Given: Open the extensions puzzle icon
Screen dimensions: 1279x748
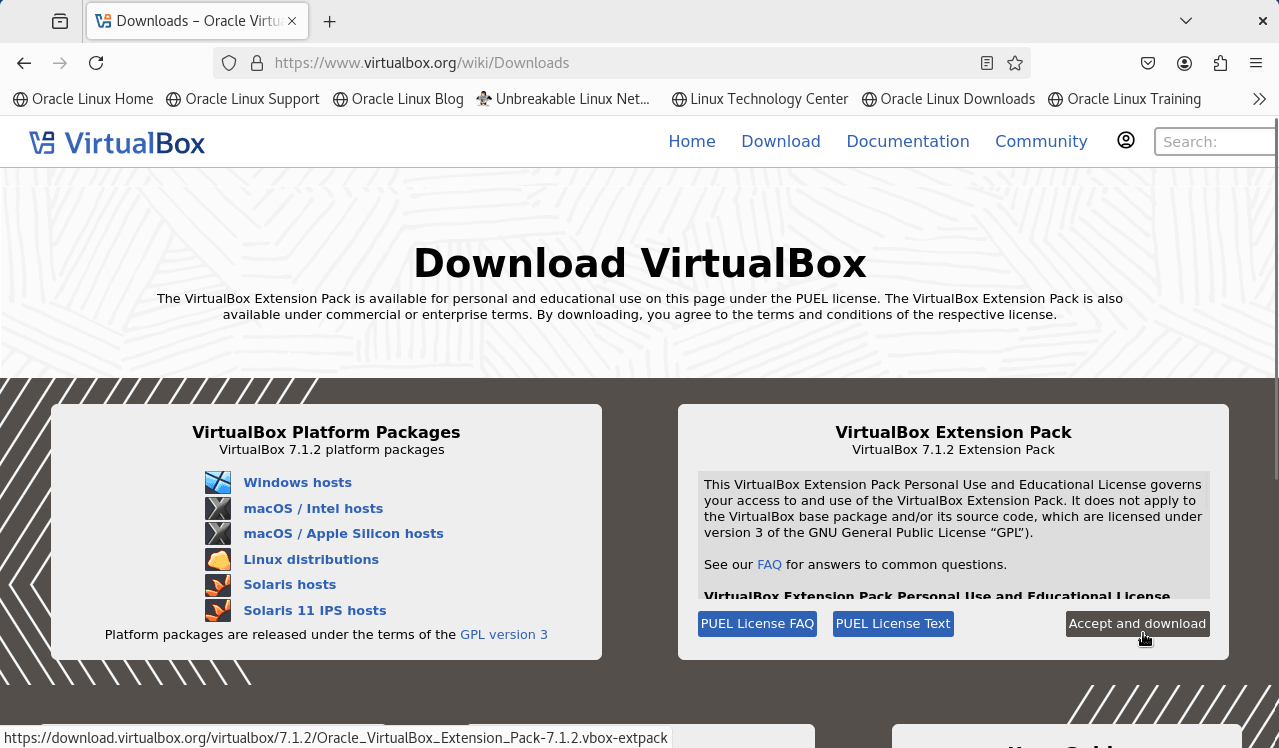Looking at the screenshot, I should [x=1220, y=63].
